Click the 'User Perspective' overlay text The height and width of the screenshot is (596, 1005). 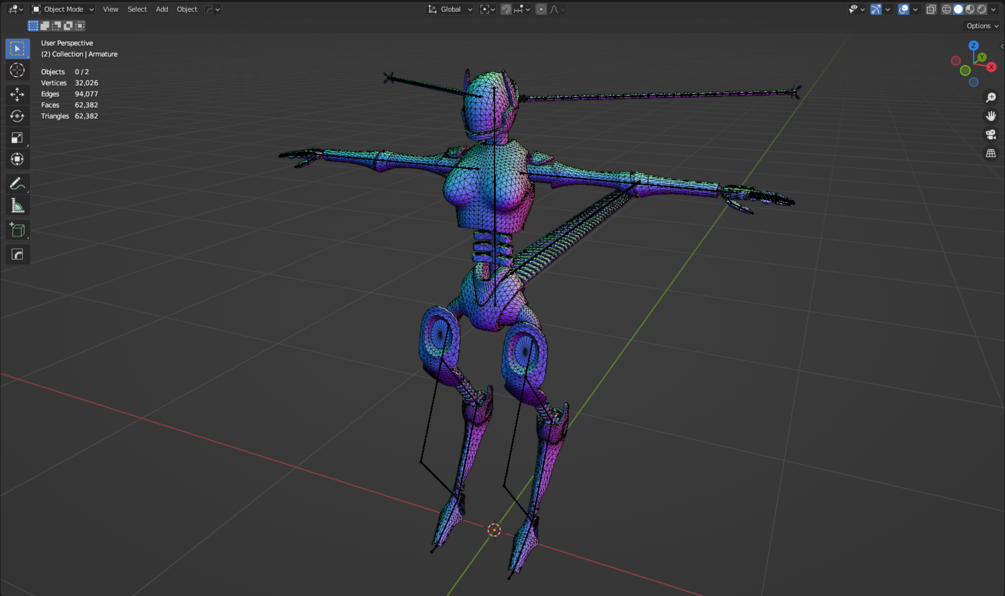pyautogui.click(x=67, y=43)
